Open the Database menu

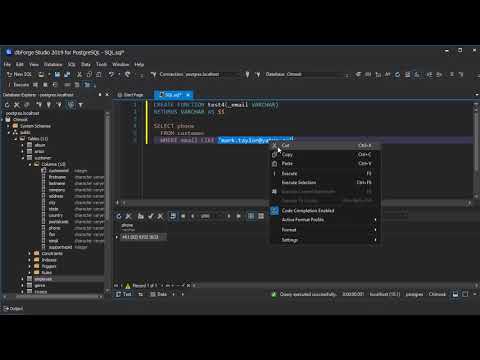click(53, 64)
